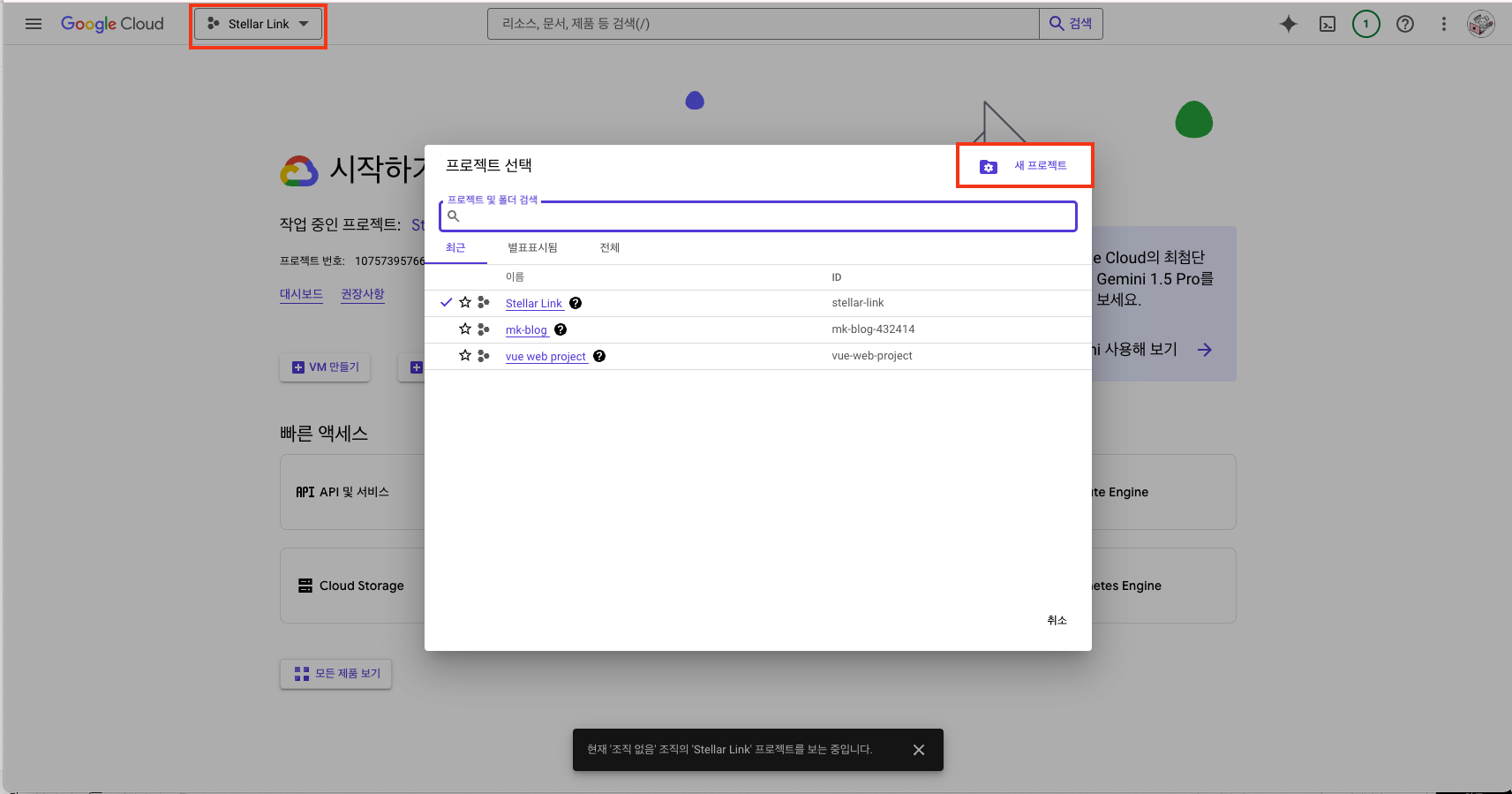Activate the Cloud Shell terminal icon
Image resolution: width=1512 pixels, height=794 pixels.
pyautogui.click(x=1328, y=24)
